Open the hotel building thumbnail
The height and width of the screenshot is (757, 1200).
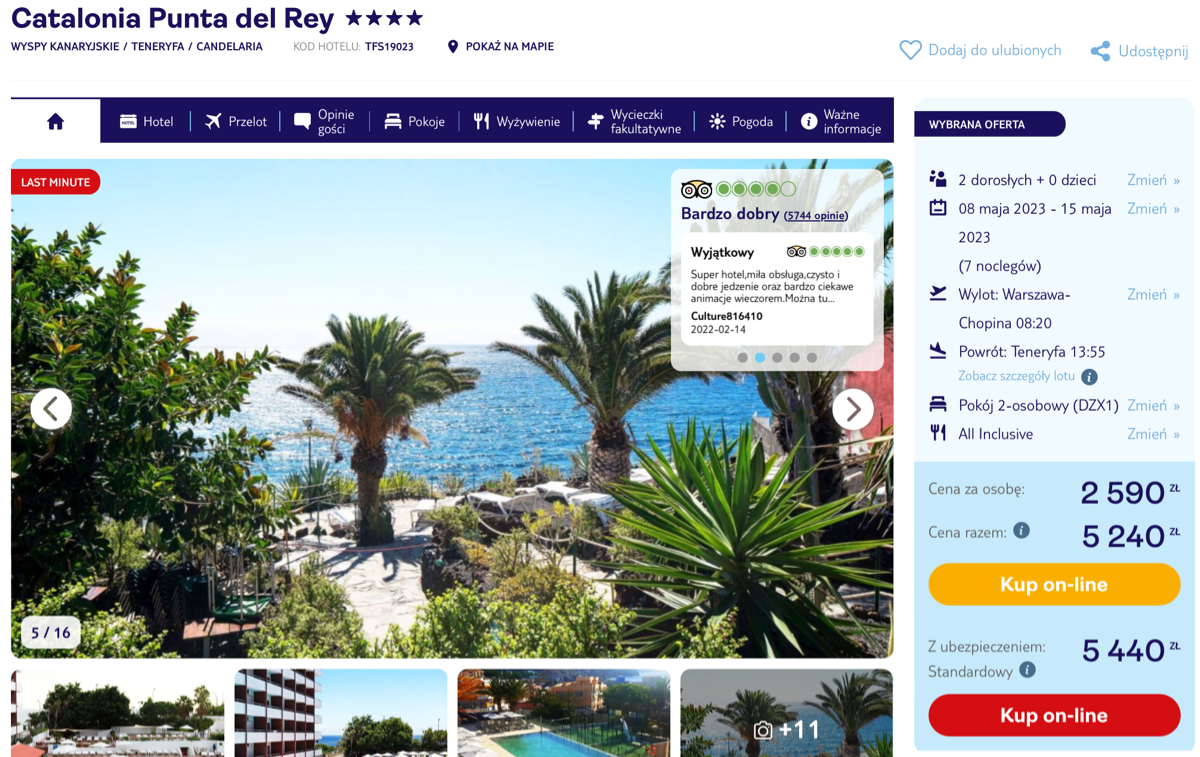[x=341, y=713]
